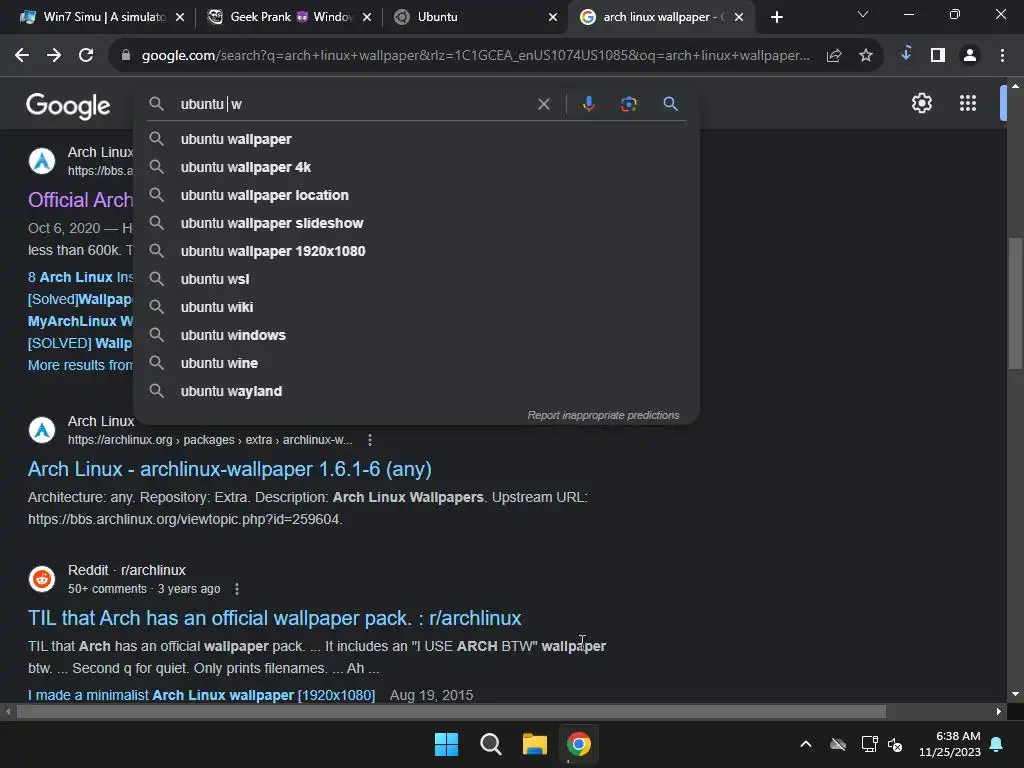
Task: Click '8 Arch Linux' sub-link
Action: (x=80, y=278)
